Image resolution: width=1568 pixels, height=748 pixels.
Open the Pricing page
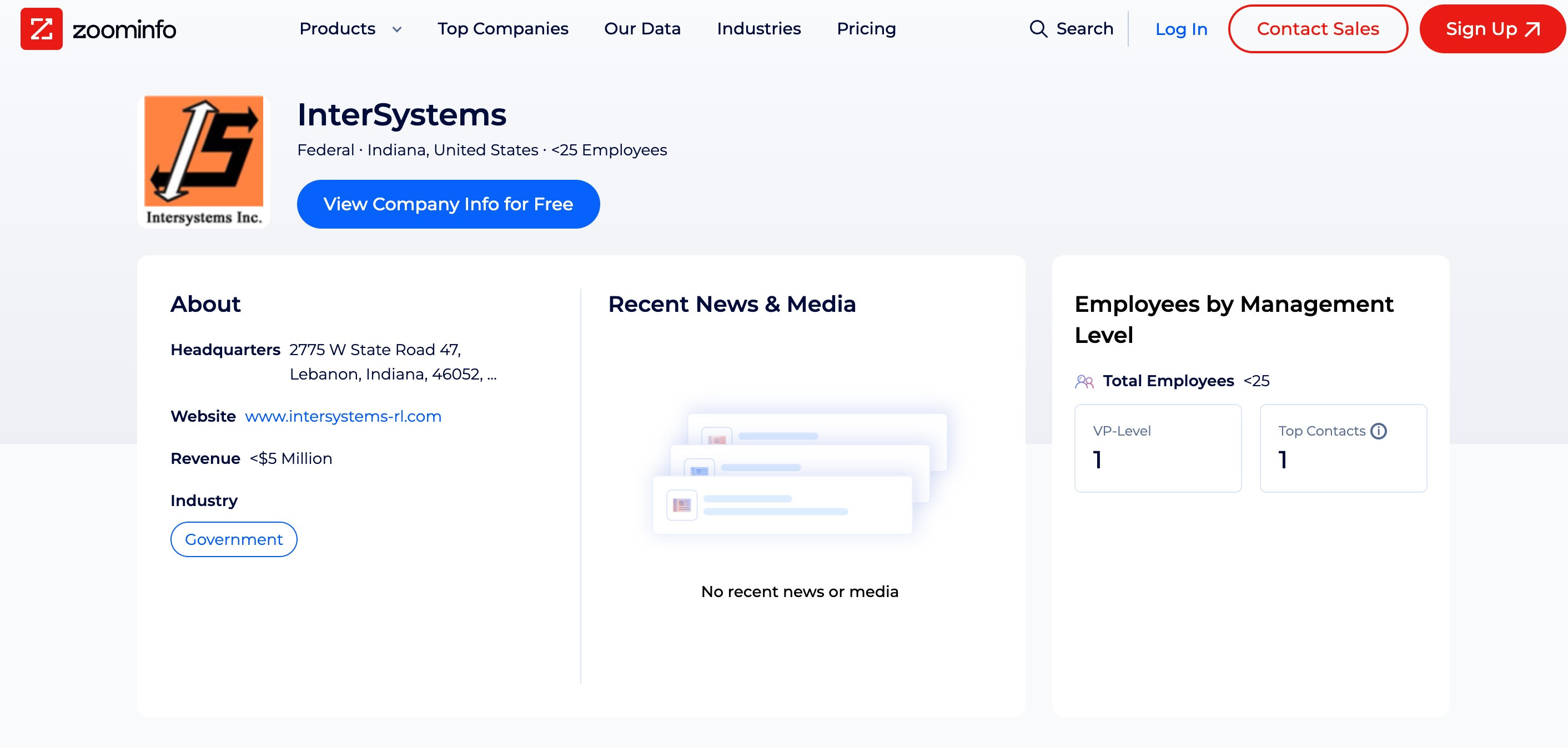pos(866,29)
